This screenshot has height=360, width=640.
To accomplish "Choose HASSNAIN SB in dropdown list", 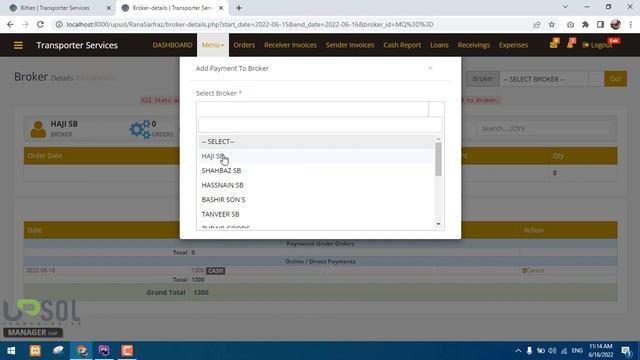I will coord(316,185).
